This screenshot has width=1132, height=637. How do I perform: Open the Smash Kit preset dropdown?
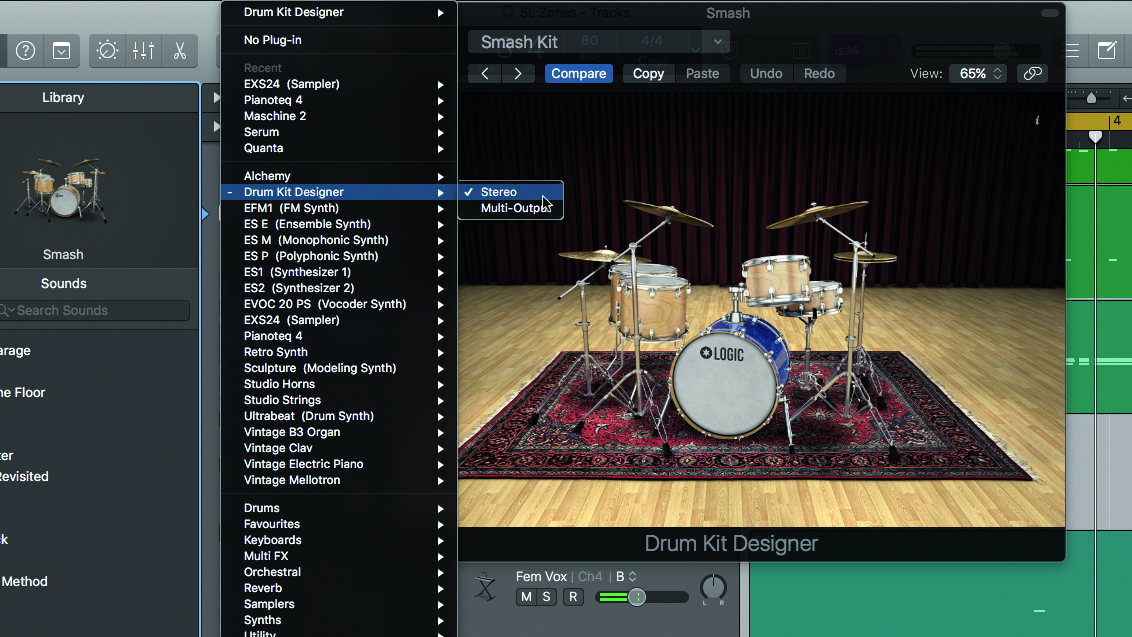[x=598, y=42]
